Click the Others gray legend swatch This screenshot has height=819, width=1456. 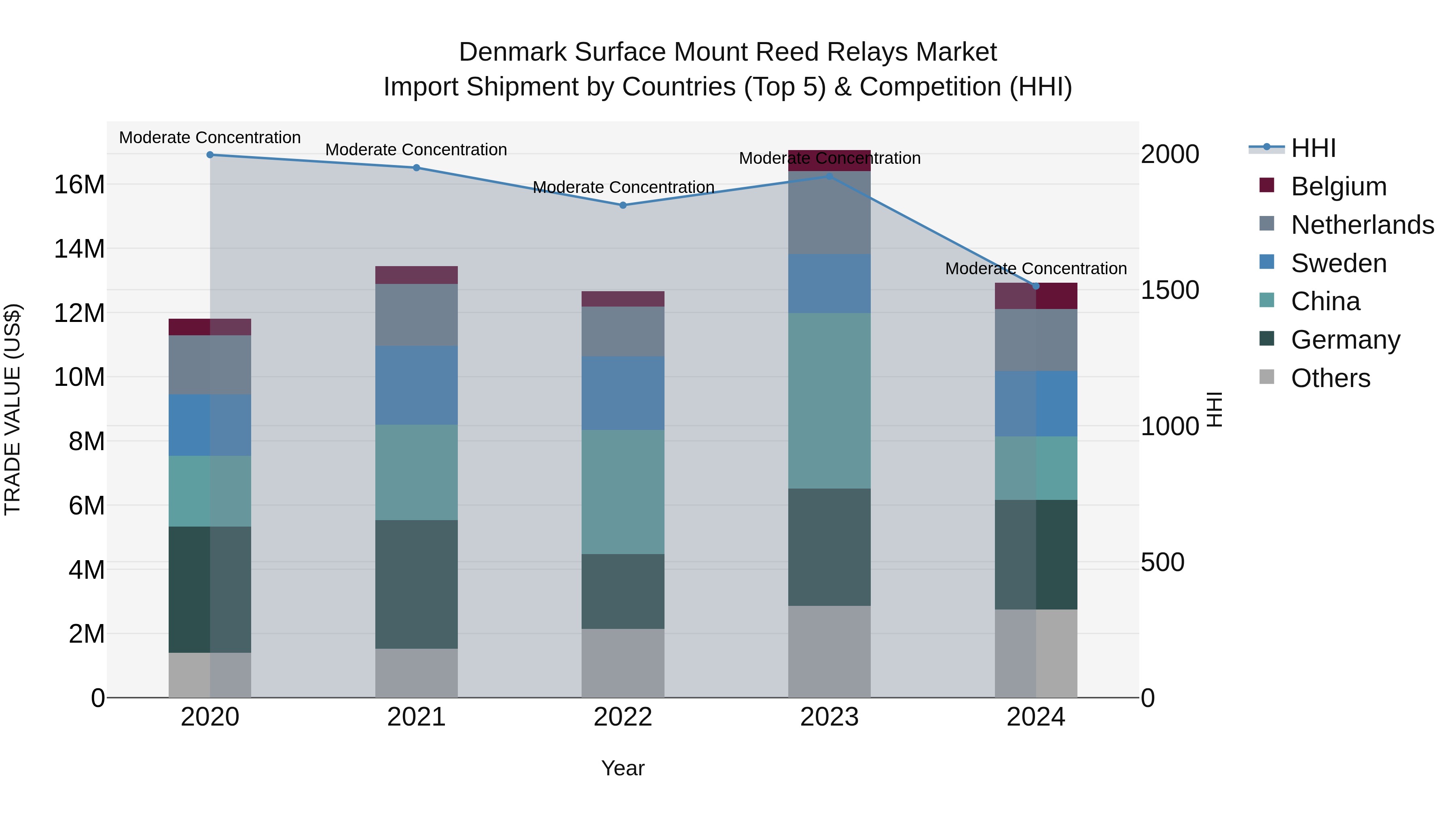tap(1267, 377)
